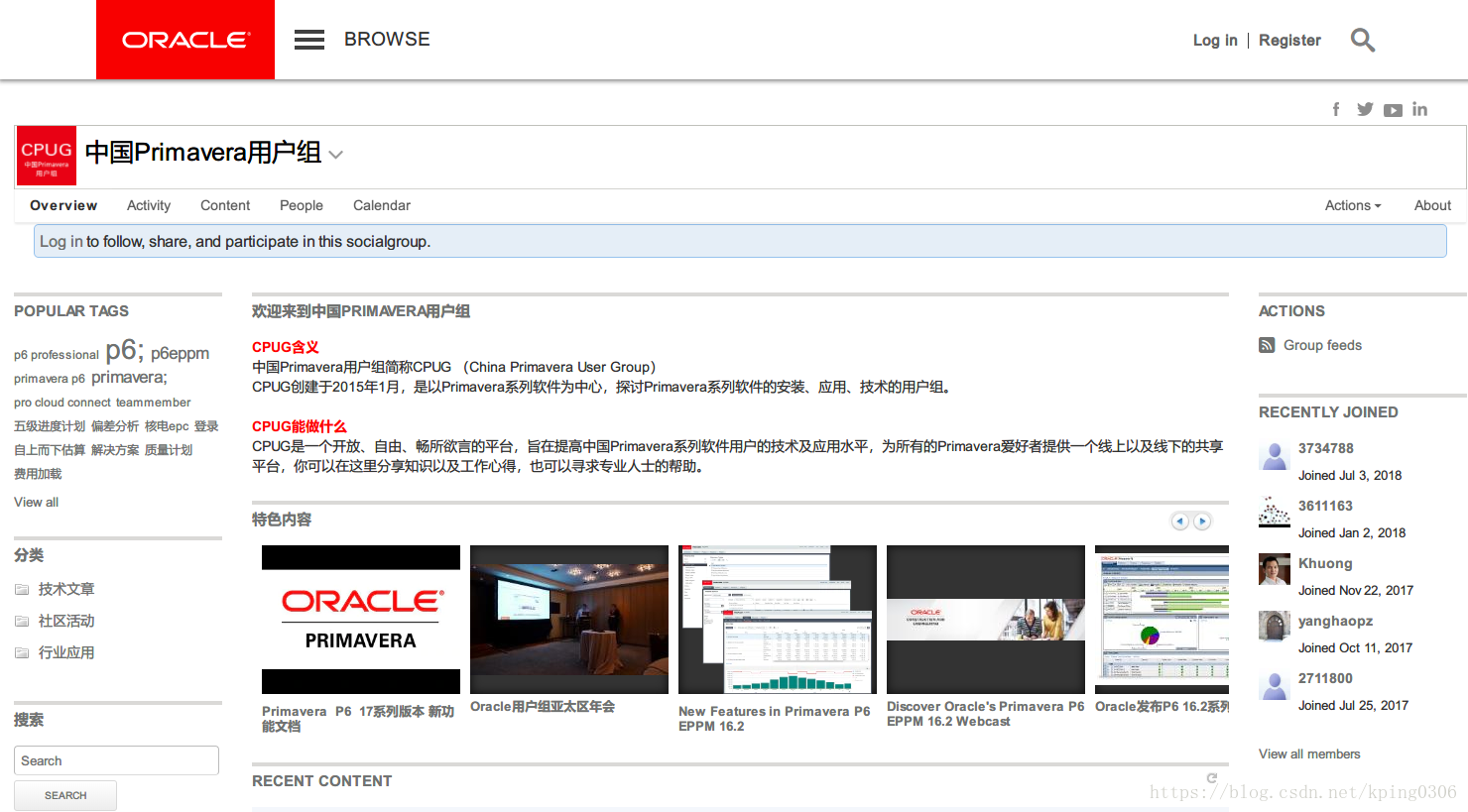
Task: Open Primavera P6 17系列版本 document link
Action: pos(358,719)
